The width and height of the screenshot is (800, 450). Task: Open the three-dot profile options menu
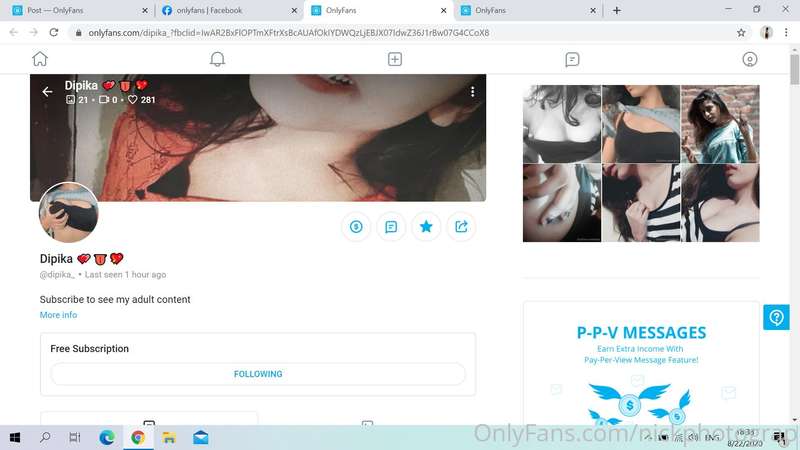[x=472, y=91]
